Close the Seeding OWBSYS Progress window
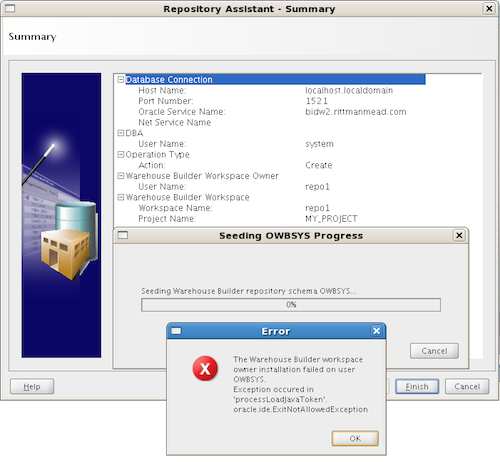Image resolution: width=500 pixels, height=462 pixels. click(459, 235)
